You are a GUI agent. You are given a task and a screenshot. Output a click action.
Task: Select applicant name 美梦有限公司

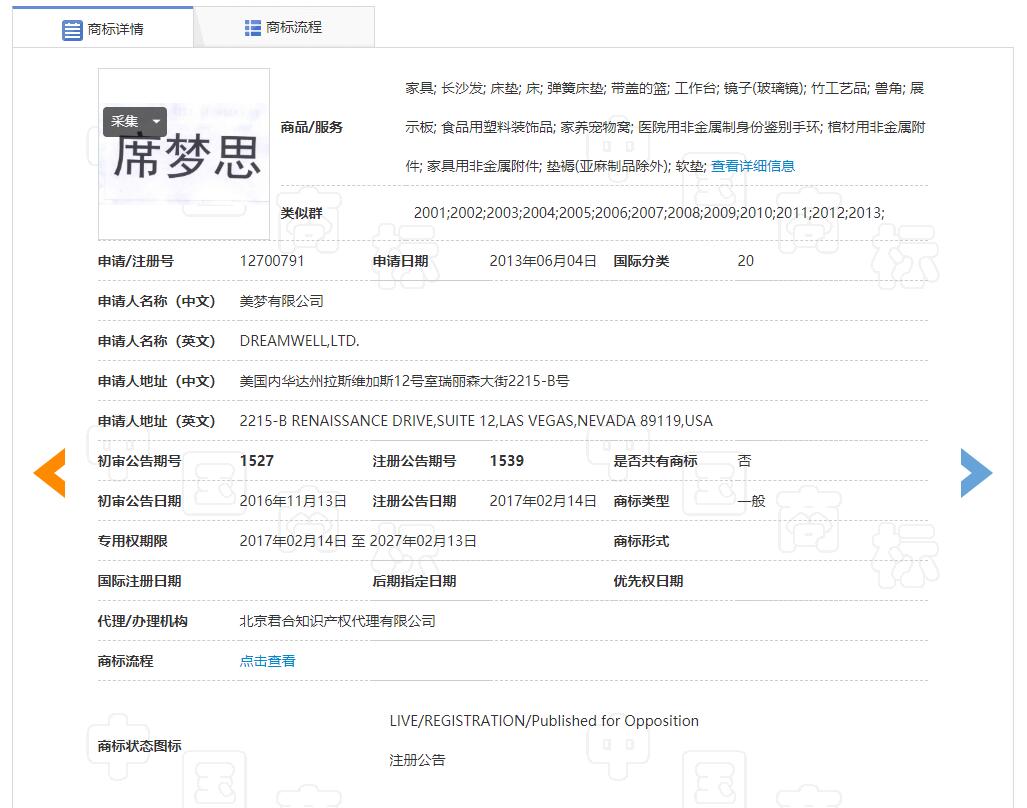[282, 301]
